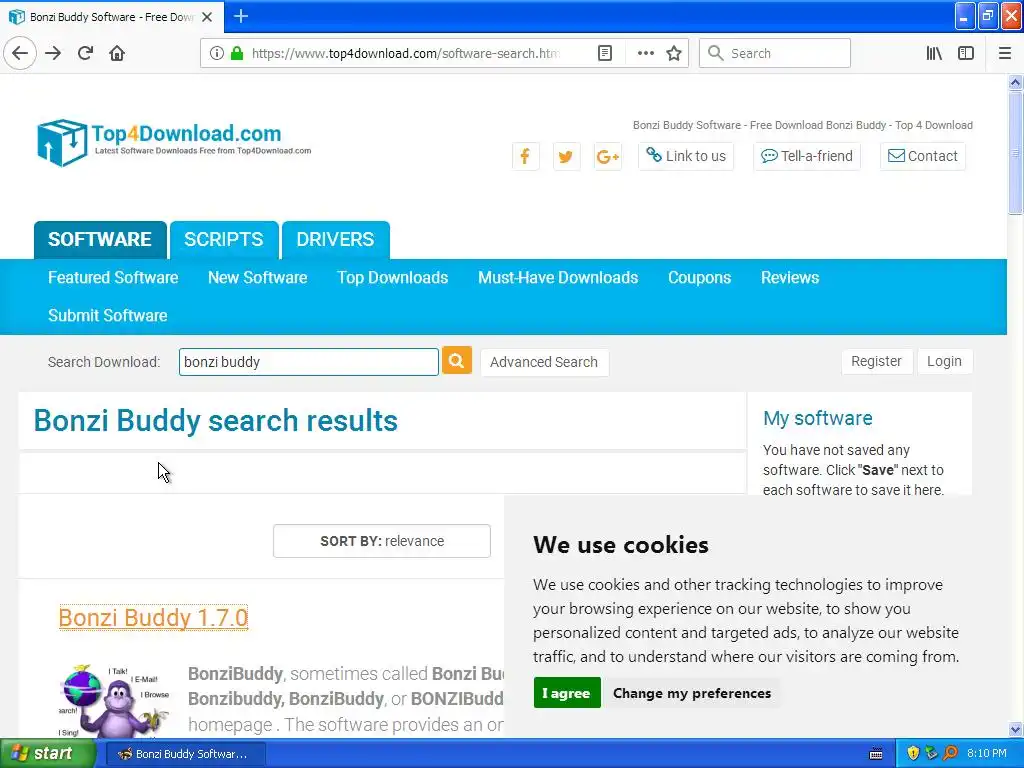Viewport: 1024px width, 768px height.
Task: Click the orange search magnifier button
Action: [x=456, y=360]
